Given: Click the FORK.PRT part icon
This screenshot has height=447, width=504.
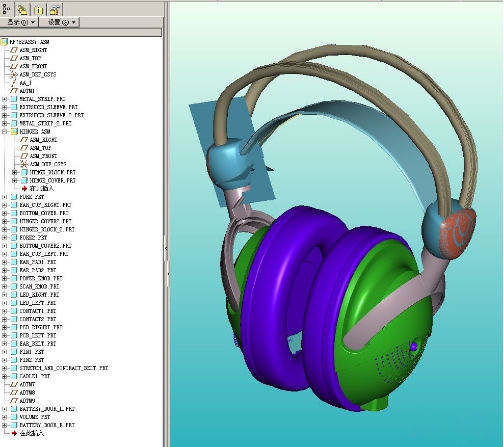Looking at the screenshot, I should click(x=14, y=197).
